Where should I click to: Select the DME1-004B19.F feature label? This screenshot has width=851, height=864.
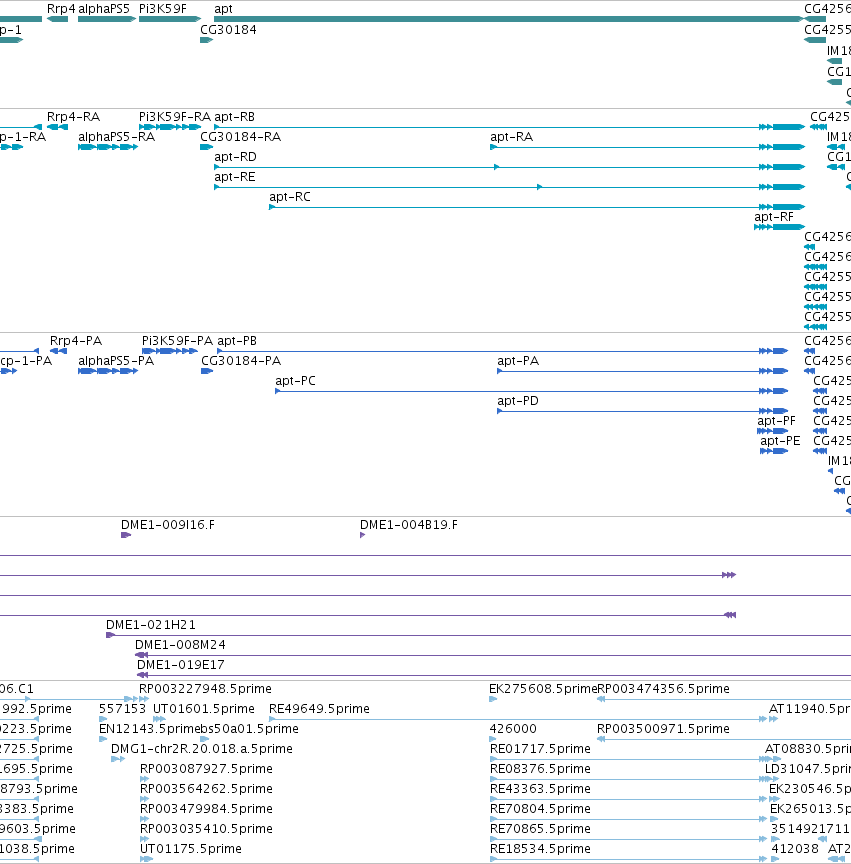[408, 525]
